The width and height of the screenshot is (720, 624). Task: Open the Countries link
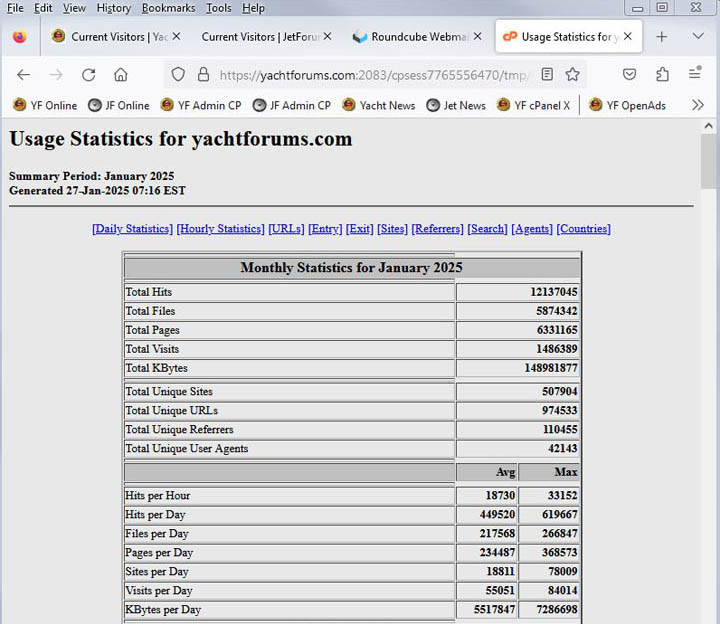(584, 229)
